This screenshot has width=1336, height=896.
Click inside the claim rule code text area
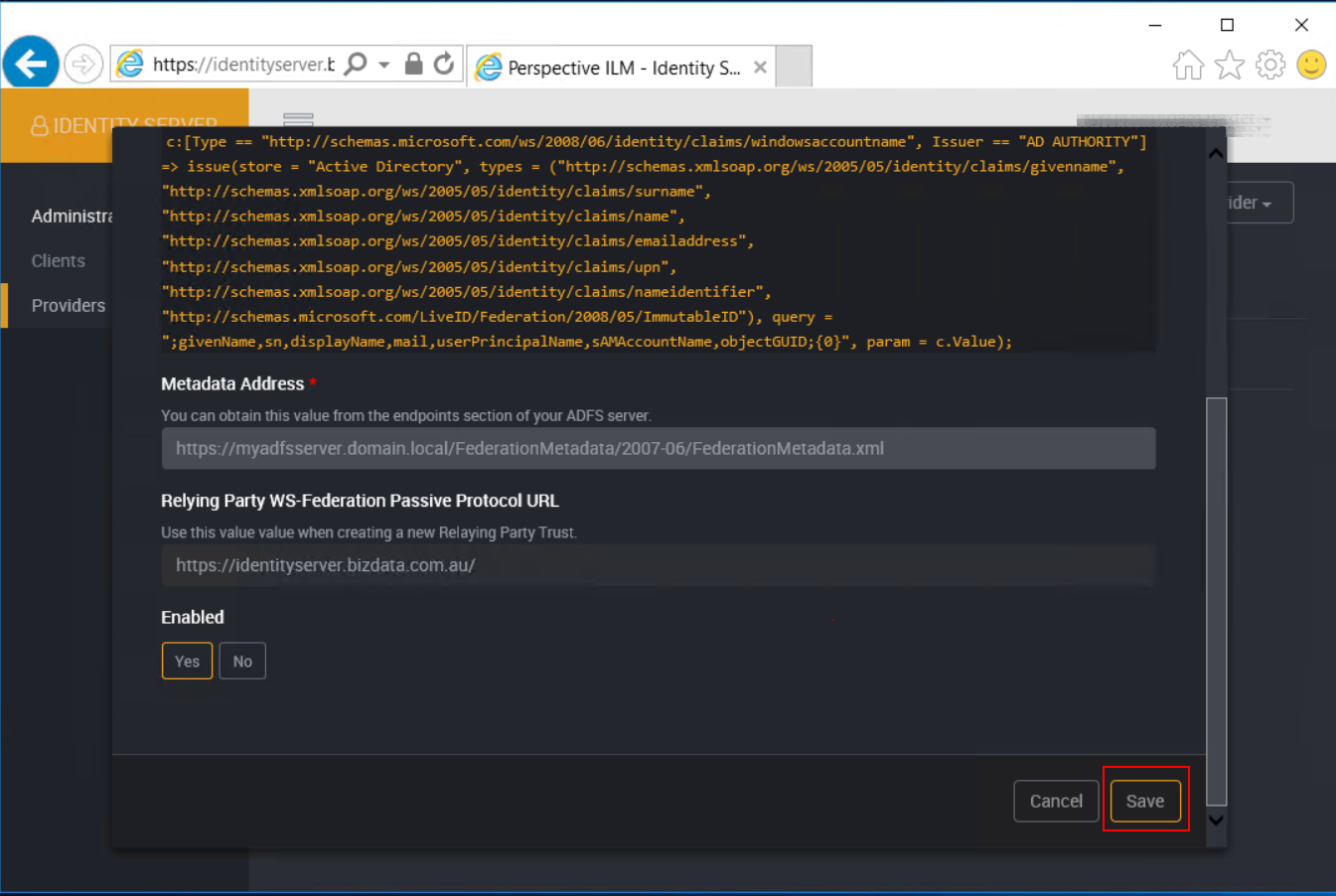pos(659,241)
